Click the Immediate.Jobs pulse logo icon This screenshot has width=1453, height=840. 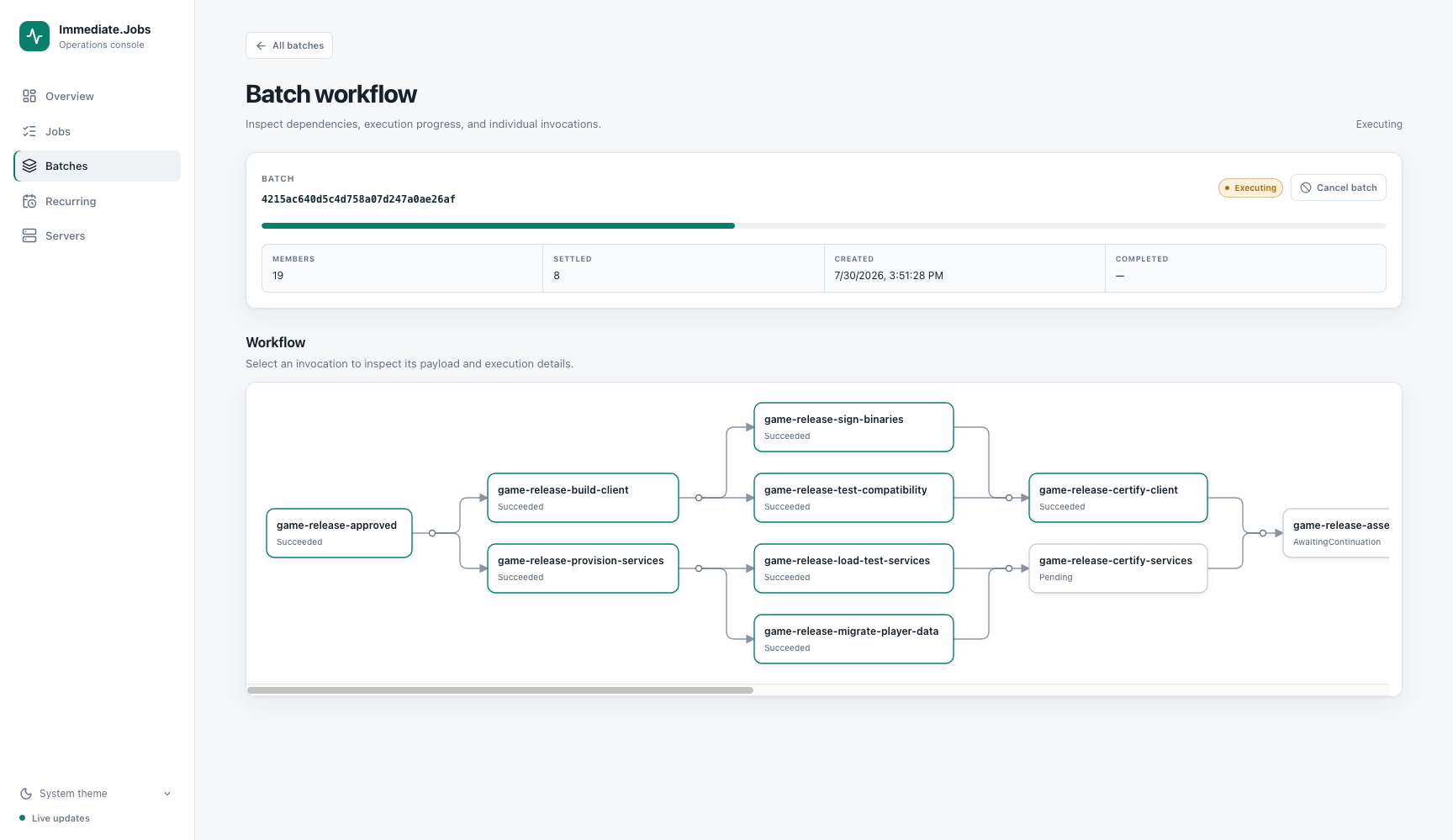coord(34,36)
